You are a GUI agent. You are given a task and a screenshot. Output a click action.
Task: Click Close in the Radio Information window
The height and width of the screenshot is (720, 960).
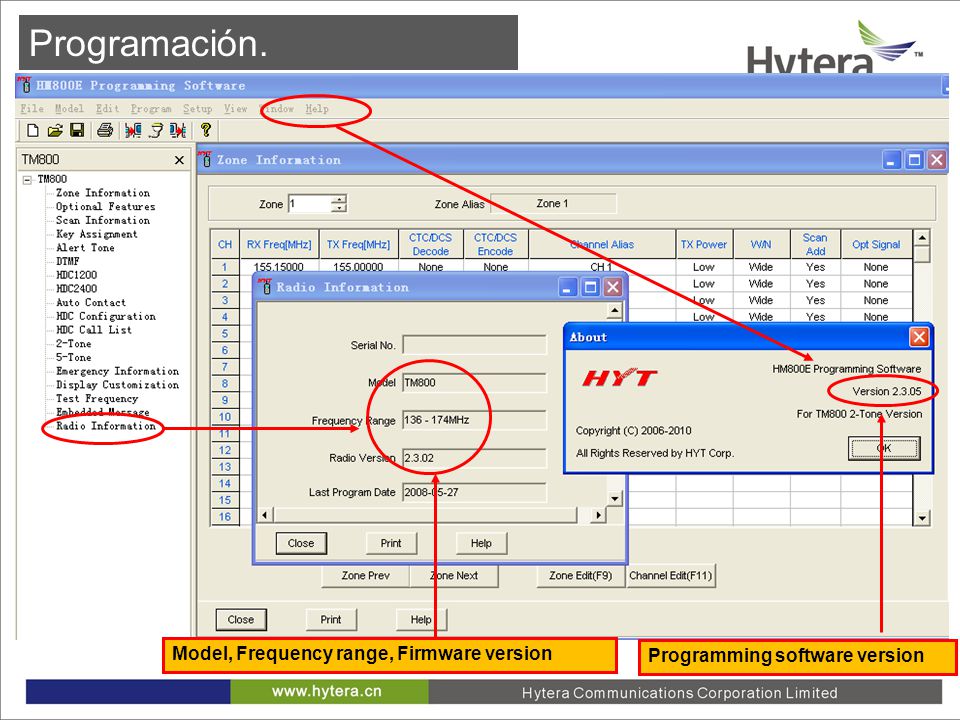tap(301, 543)
